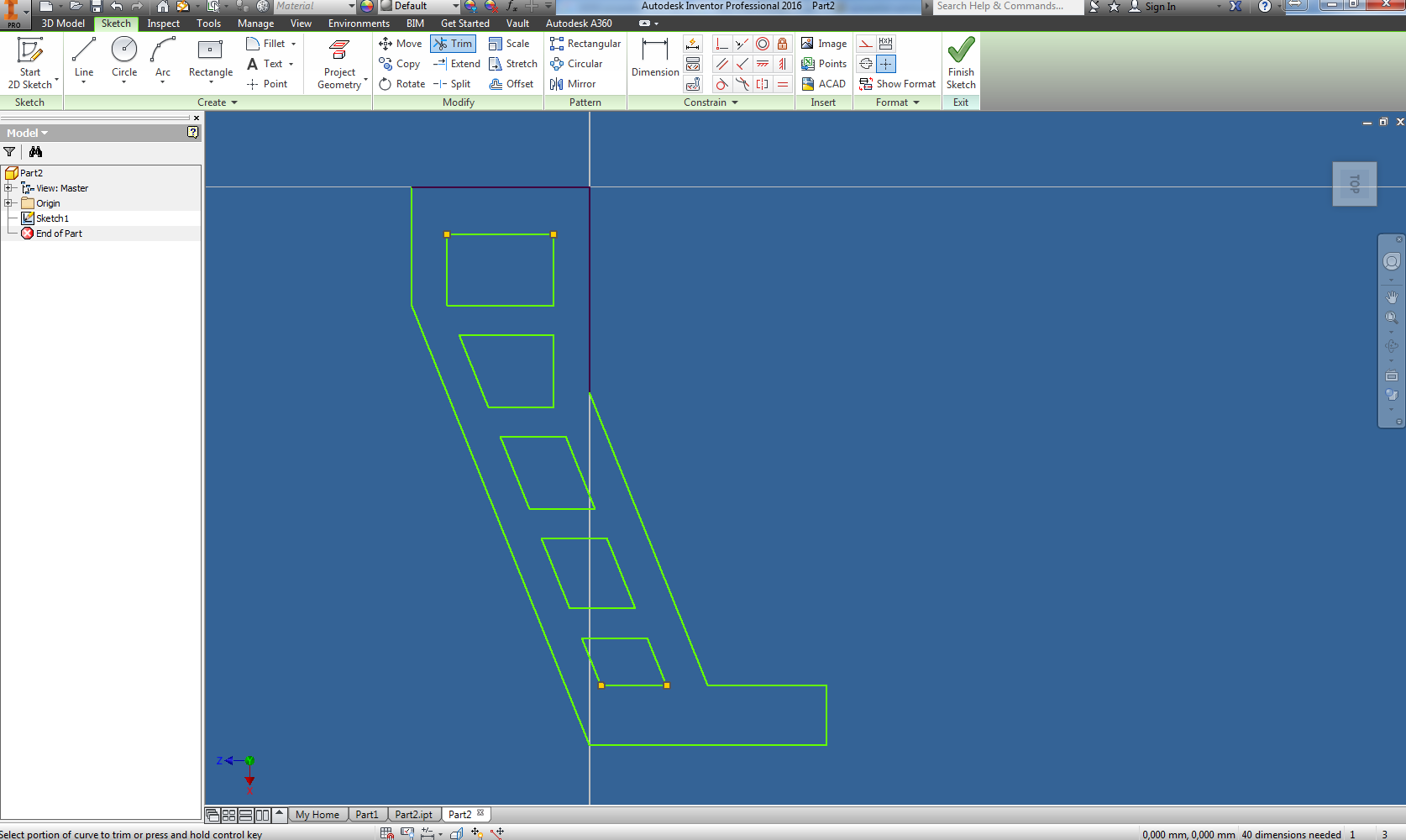
Task: Apply the Collinear constraint
Action: point(742,44)
